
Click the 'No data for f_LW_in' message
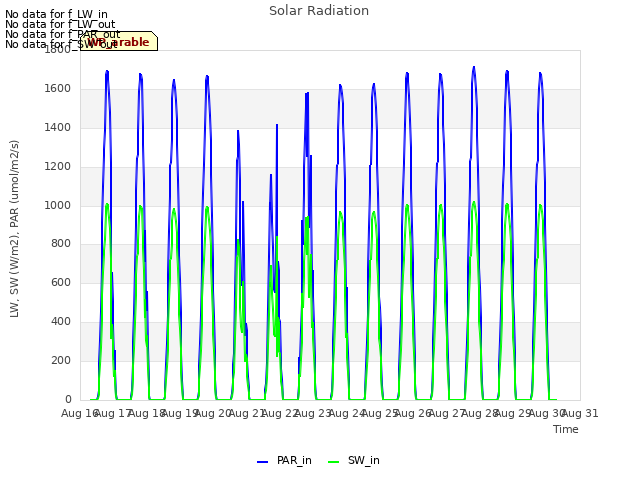coord(56,14)
